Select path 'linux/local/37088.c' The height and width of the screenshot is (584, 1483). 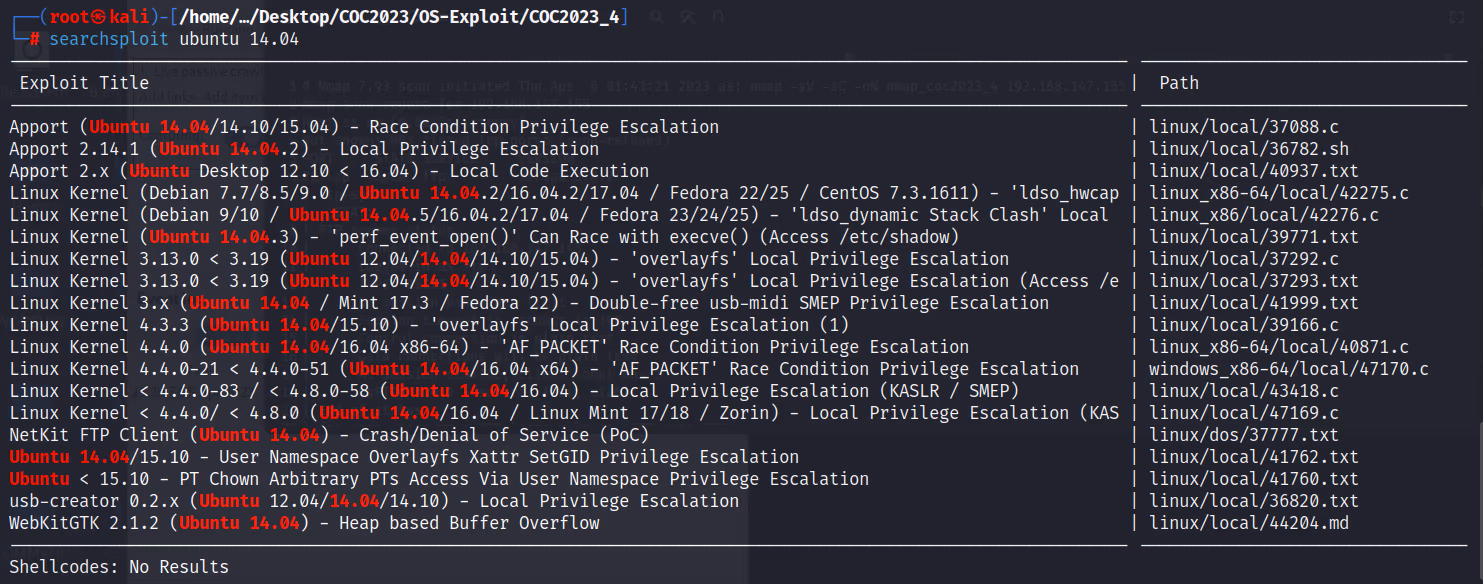click(x=1244, y=127)
